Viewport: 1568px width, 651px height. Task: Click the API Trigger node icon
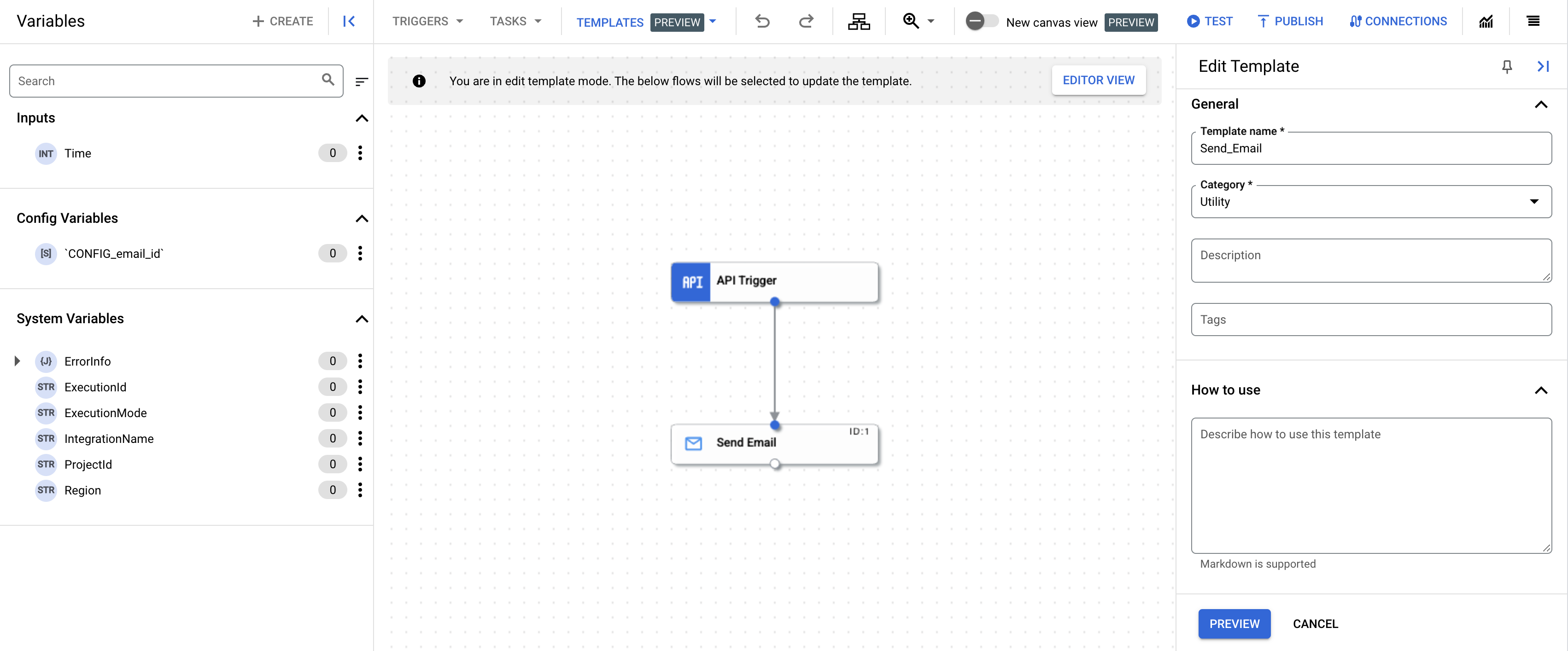point(692,280)
